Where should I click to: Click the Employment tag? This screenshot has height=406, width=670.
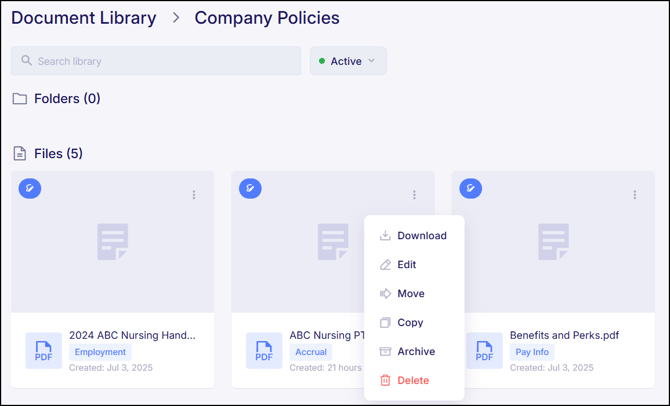point(100,352)
